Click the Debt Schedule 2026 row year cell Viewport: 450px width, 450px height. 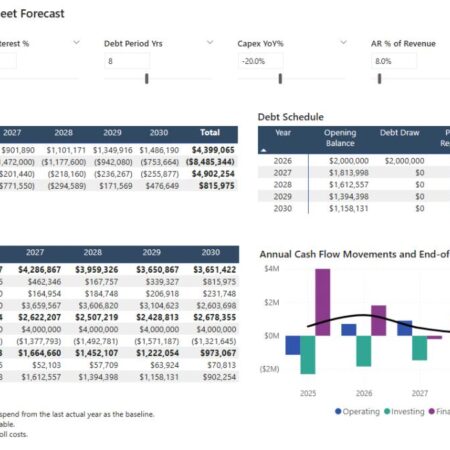click(x=283, y=161)
